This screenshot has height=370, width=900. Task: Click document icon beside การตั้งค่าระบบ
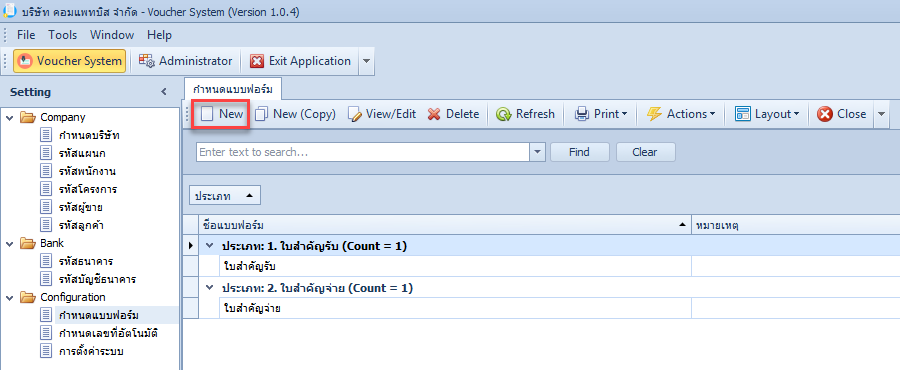coord(46,351)
